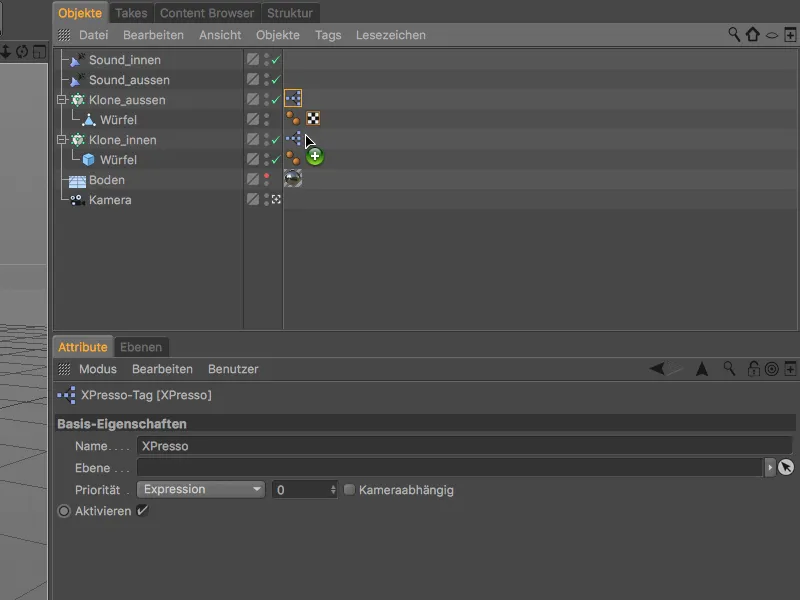Switch to the Struktur tab
The height and width of the screenshot is (600, 800).
click(x=290, y=13)
